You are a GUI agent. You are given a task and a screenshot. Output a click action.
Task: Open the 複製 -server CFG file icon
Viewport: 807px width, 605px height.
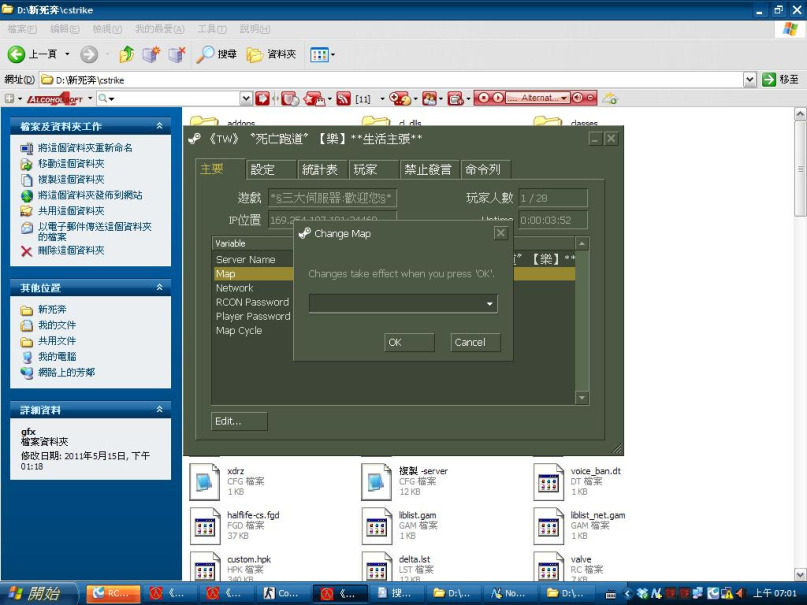376,482
